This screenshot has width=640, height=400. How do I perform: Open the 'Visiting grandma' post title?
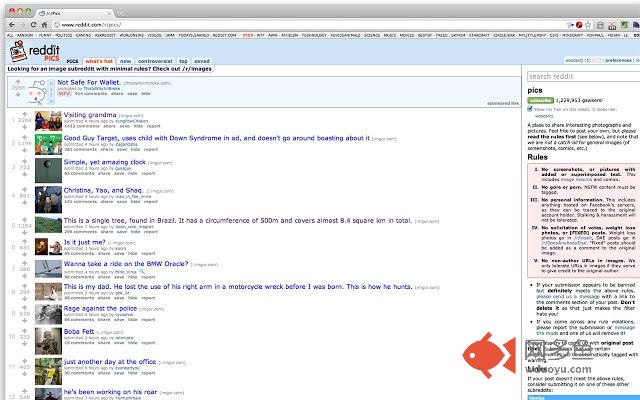90,115
